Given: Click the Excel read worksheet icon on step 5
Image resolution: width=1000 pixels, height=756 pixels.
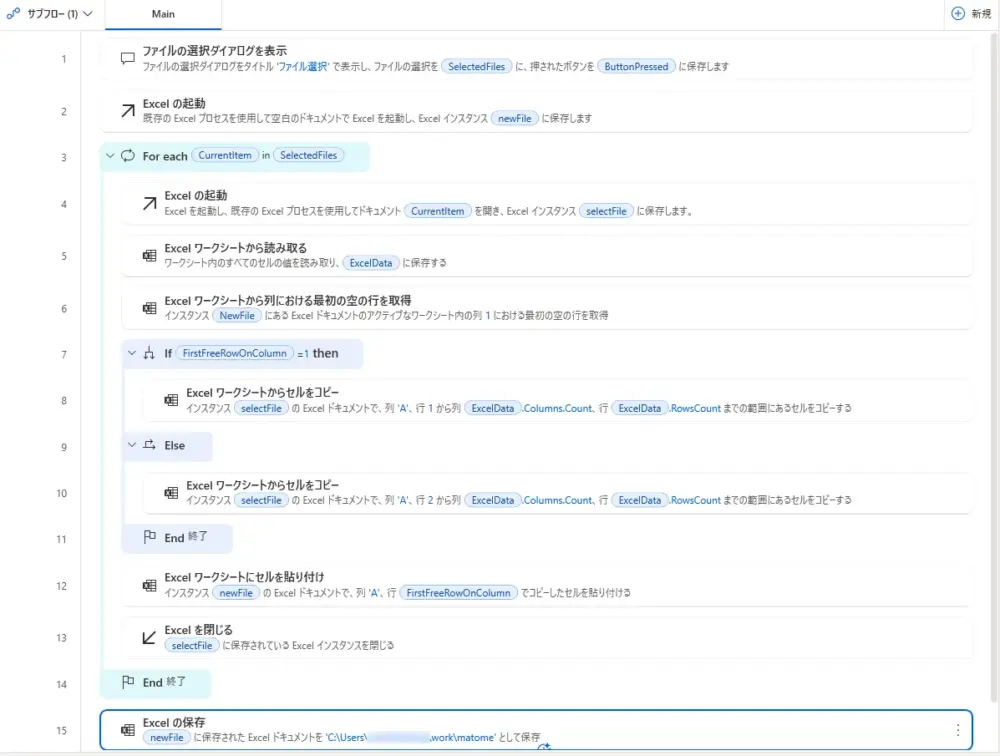Looking at the screenshot, I should click(x=149, y=255).
